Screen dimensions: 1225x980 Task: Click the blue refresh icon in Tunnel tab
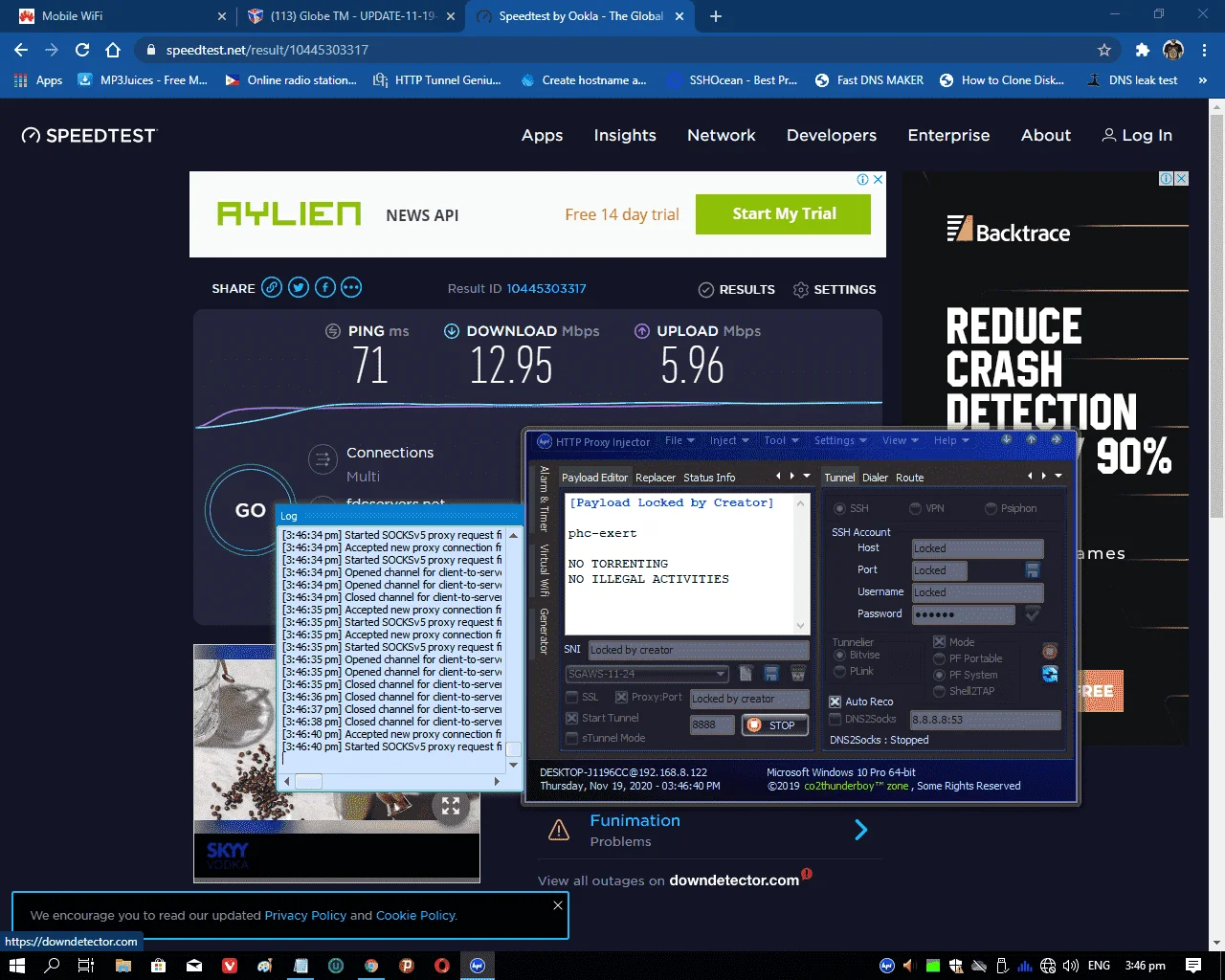coord(1050,674)
